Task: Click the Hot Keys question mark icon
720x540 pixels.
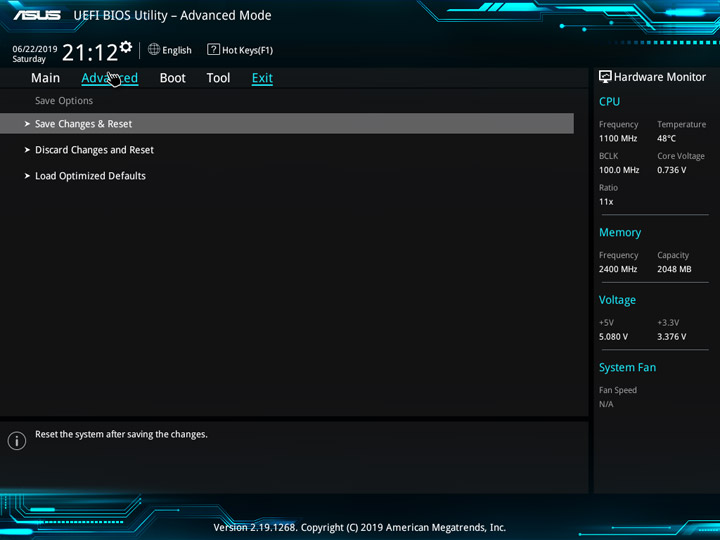Action: point(213,49)
